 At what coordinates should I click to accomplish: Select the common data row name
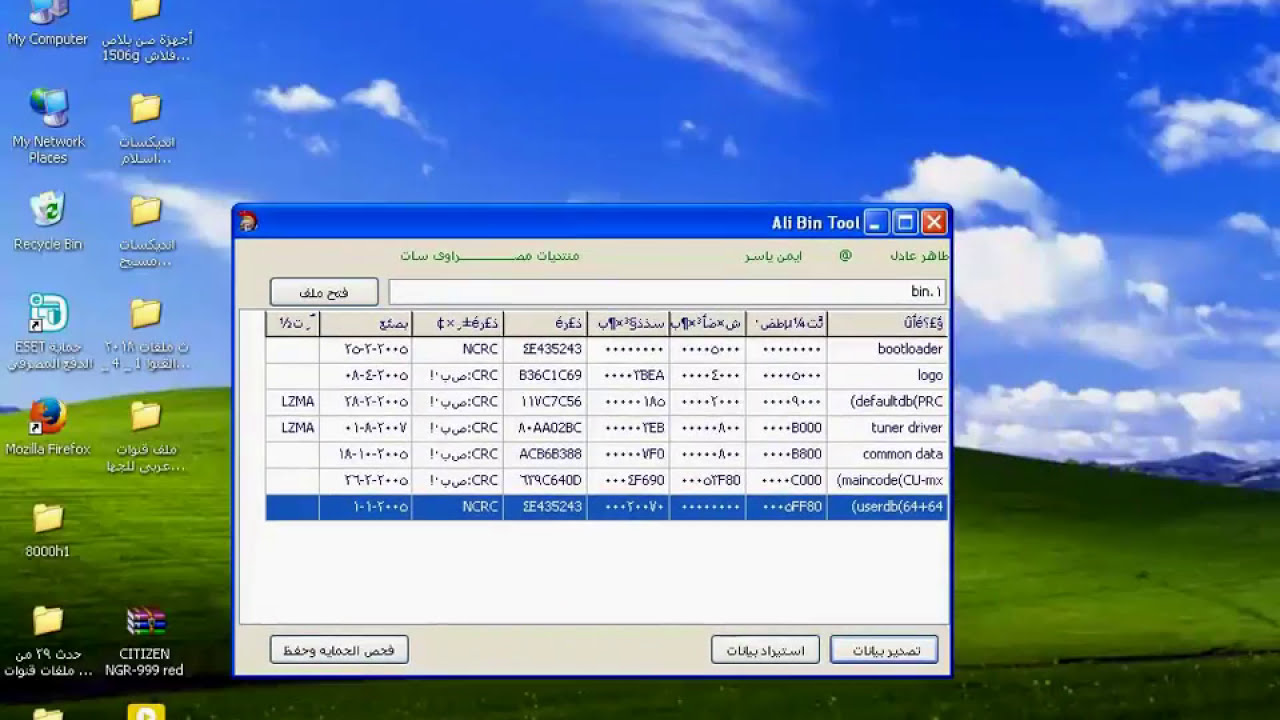(887, 454)
